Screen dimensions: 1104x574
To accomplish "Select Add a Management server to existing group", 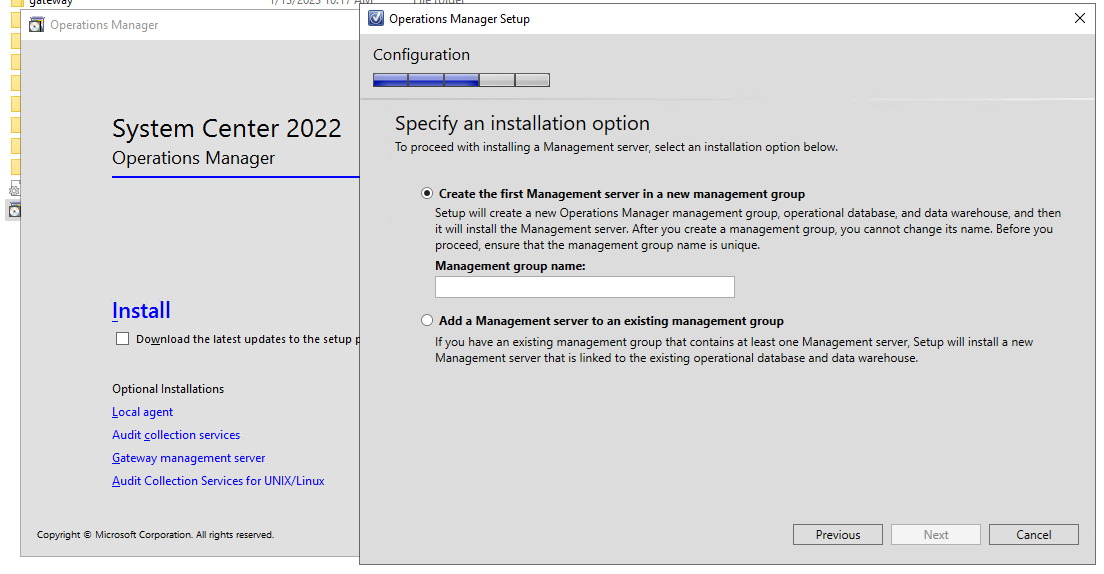I will (x=427, y=320).
